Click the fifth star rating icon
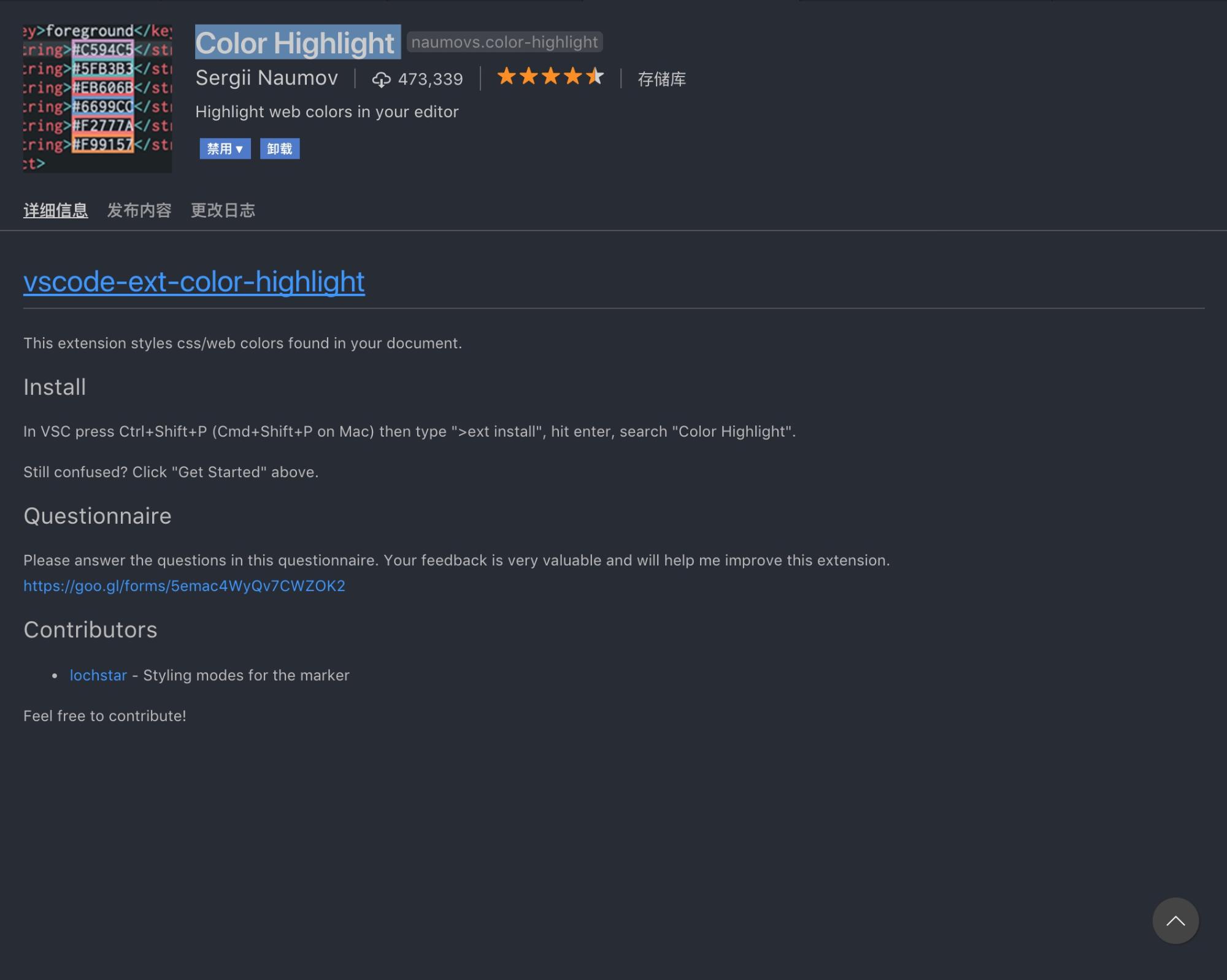Viewport: 1227px width, 980px height. click(595, 76)
